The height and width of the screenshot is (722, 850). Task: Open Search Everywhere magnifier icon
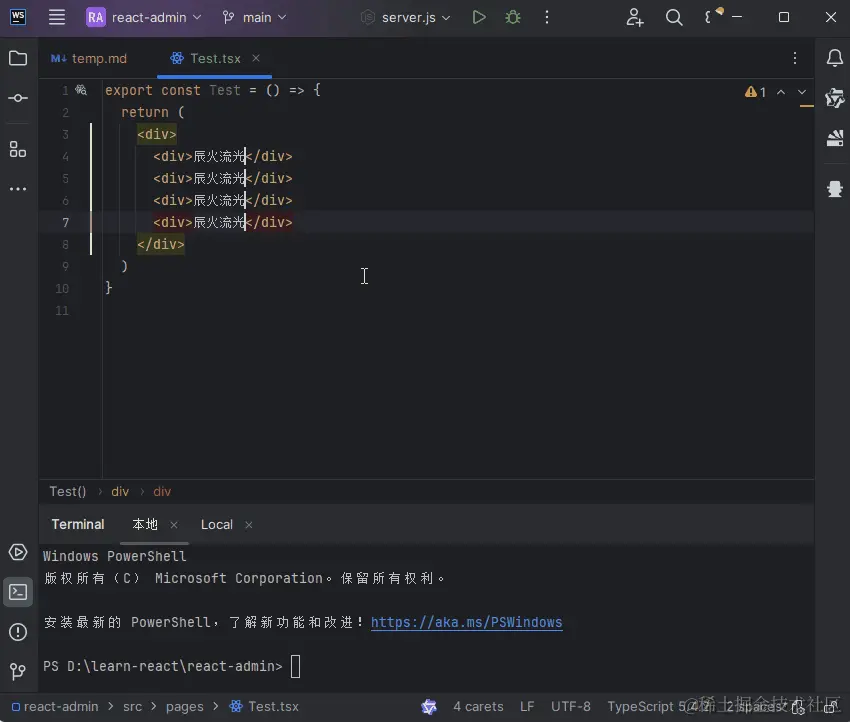pyautogui.click(x=674, y=17)
